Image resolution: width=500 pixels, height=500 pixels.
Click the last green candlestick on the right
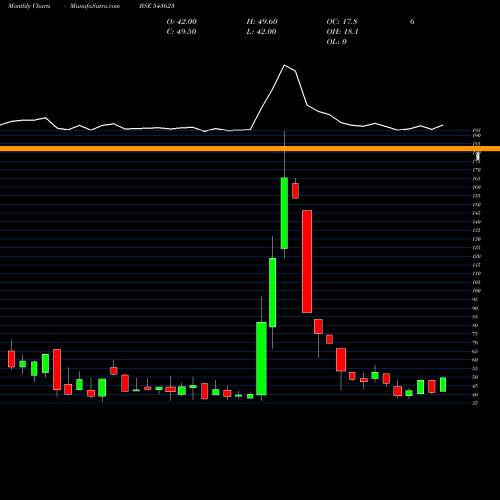tap(443, 384)
